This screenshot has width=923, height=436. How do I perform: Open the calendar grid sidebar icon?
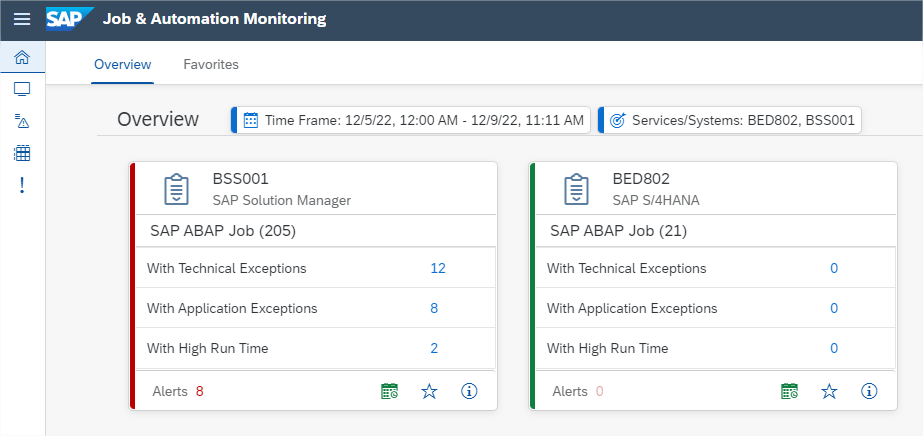click(22, 153)
